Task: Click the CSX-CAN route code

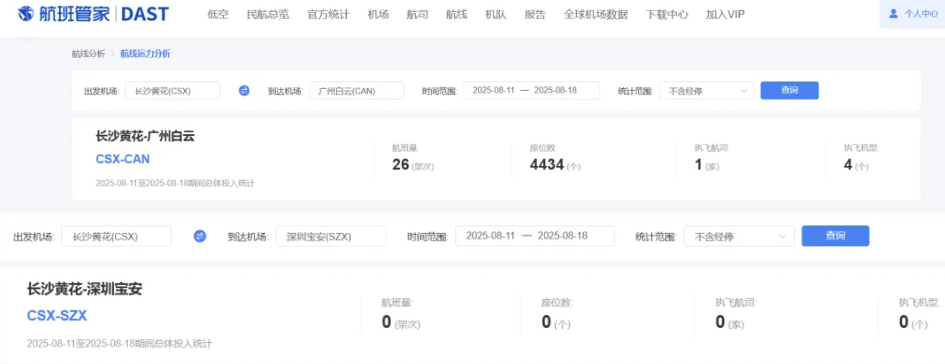Action: 123,159
